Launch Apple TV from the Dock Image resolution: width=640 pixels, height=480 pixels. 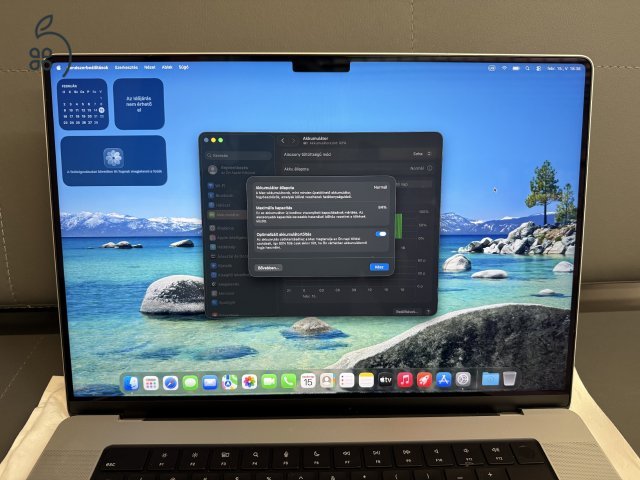click(x=385, y=380)
